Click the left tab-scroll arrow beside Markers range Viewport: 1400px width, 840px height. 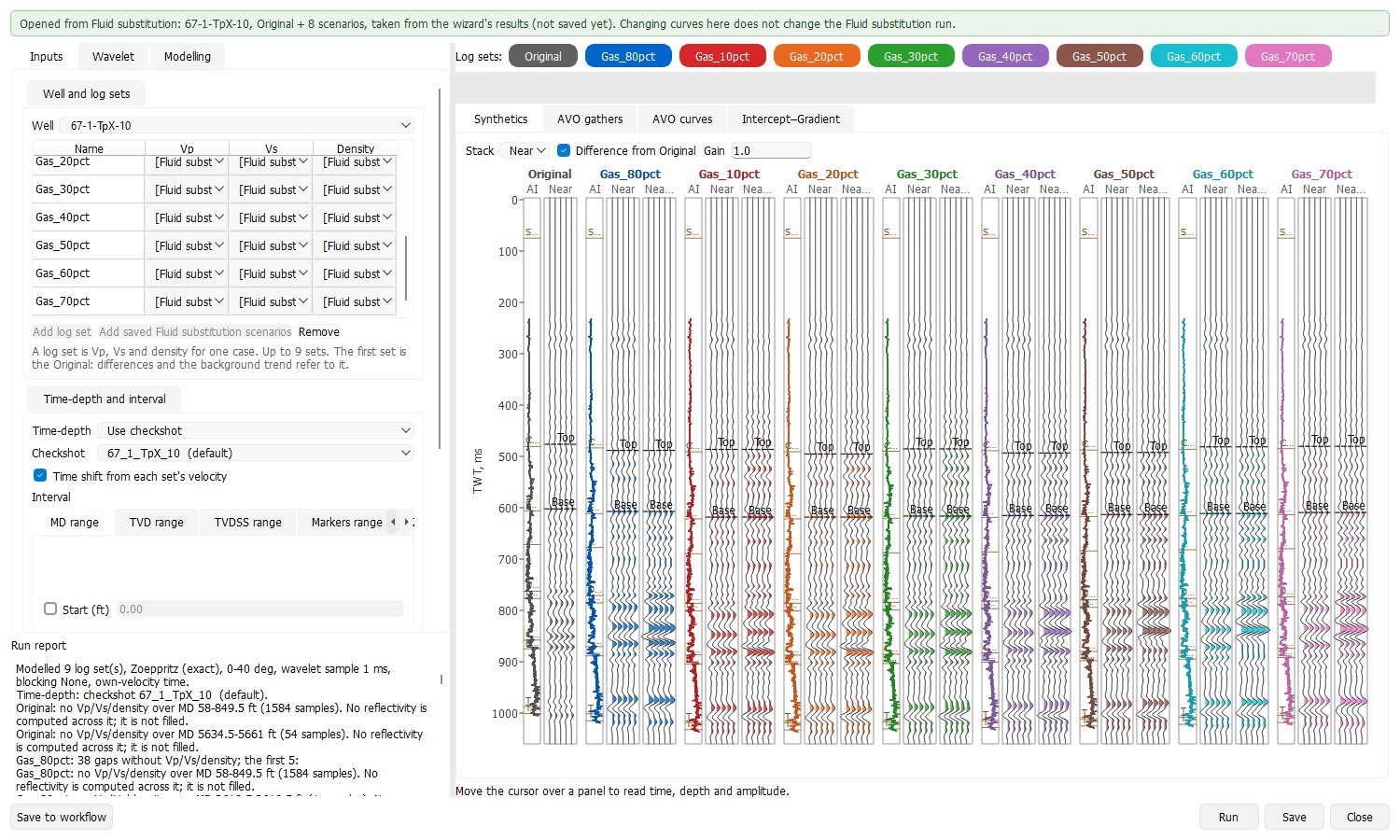click(393, 522)
